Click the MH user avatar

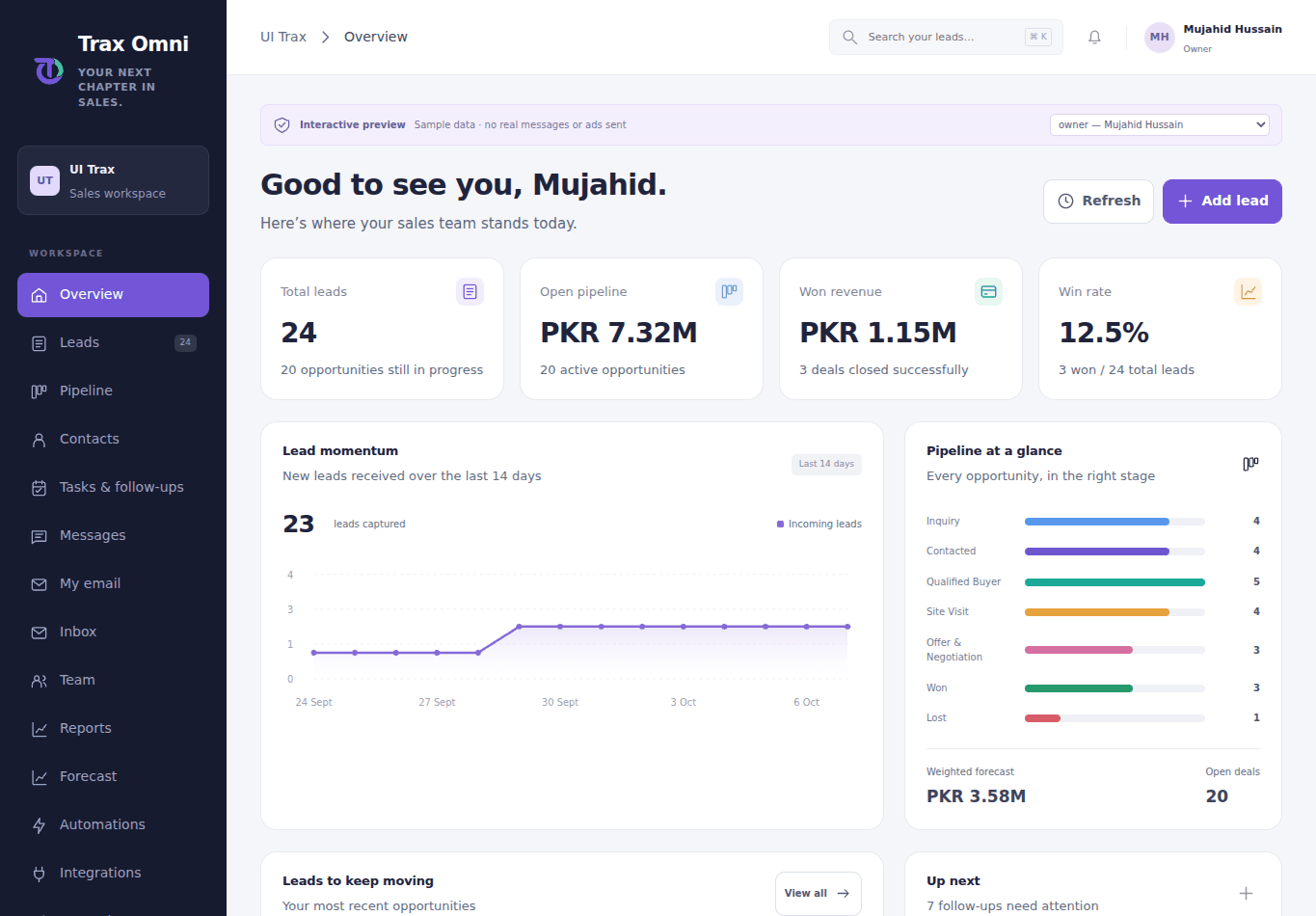[1160, 37]
